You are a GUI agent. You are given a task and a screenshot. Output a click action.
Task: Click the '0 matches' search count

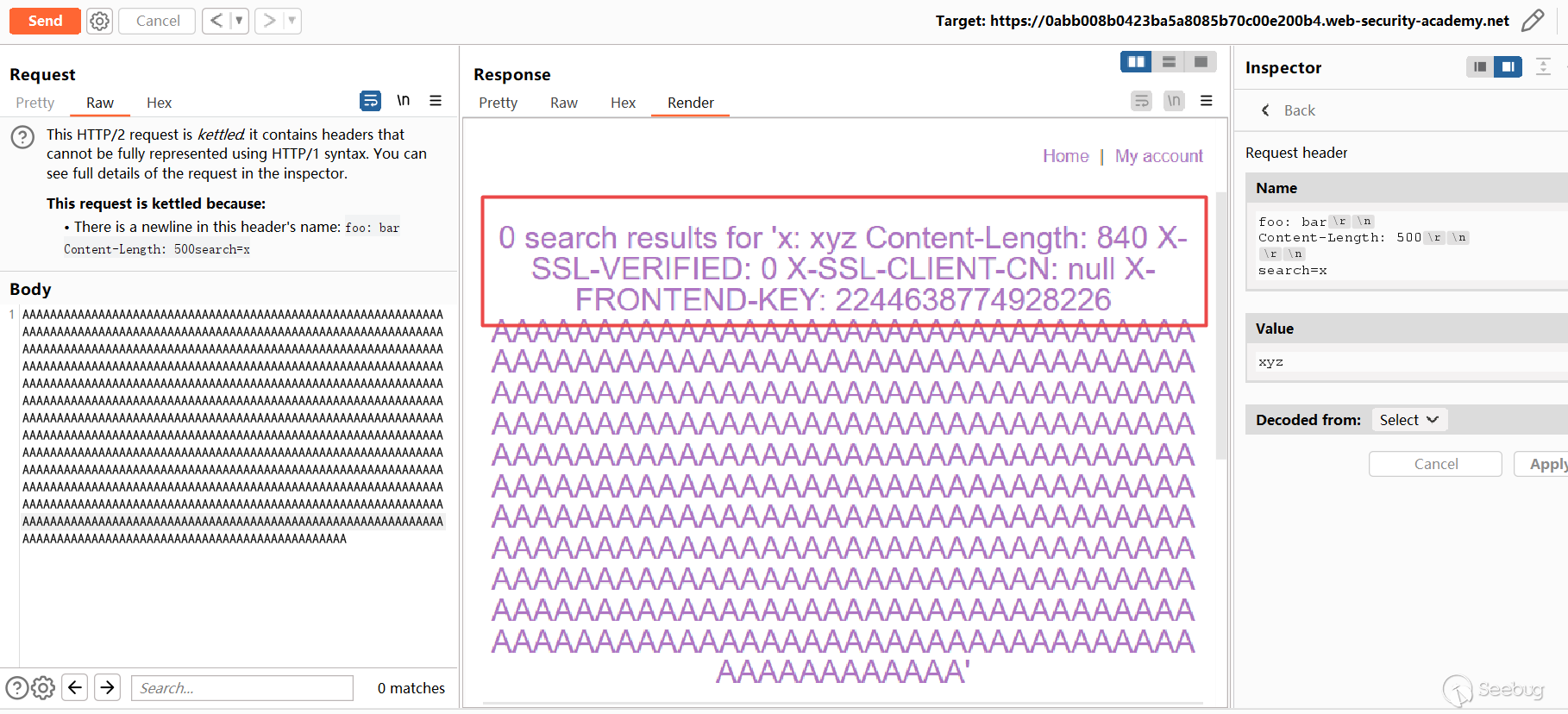tap(411, 688)
